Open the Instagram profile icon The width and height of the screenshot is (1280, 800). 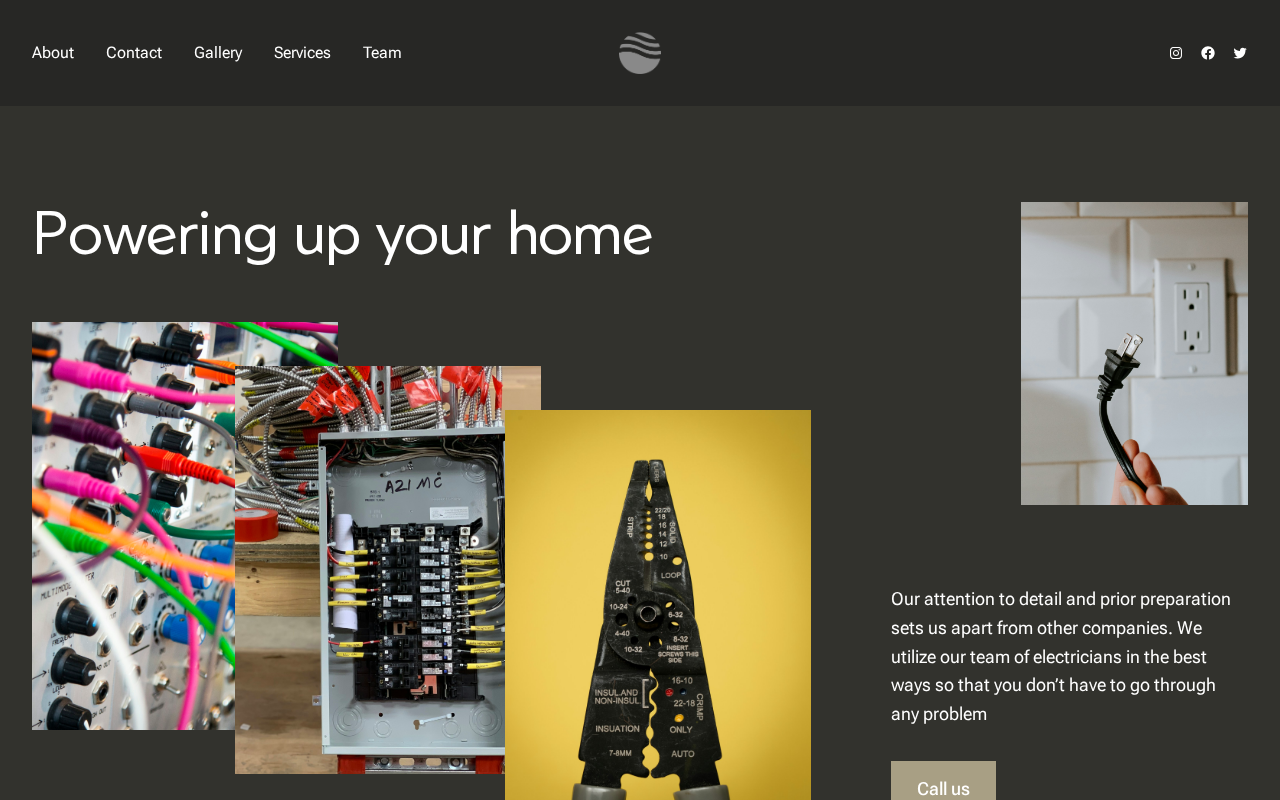[1176, 53]
